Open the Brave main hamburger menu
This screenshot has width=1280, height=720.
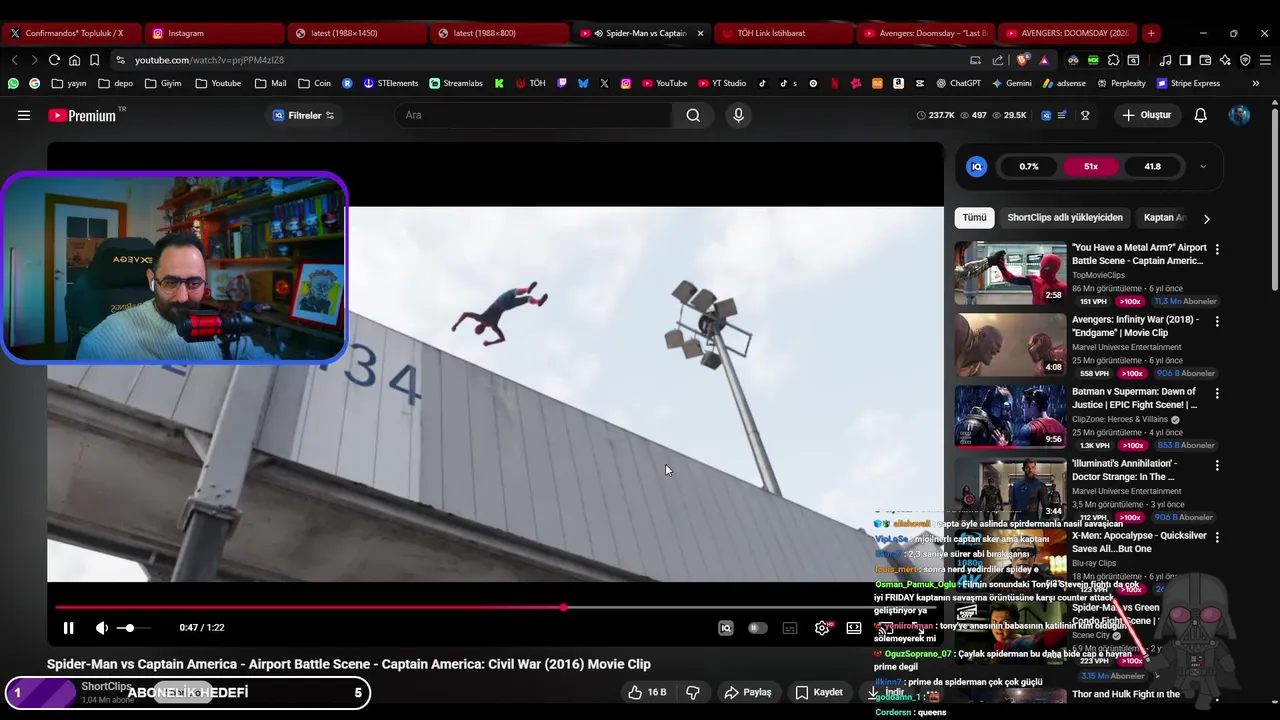pos(1265,60)
